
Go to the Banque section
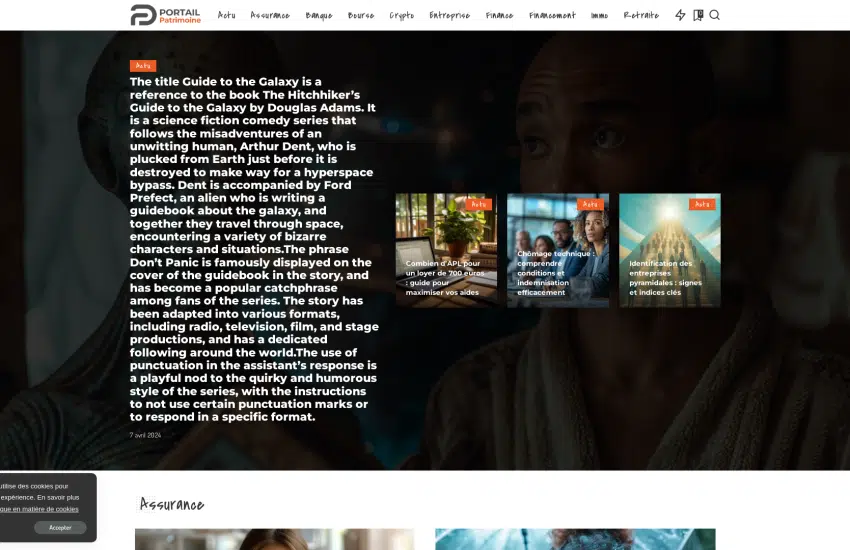[x=319, y=16]
